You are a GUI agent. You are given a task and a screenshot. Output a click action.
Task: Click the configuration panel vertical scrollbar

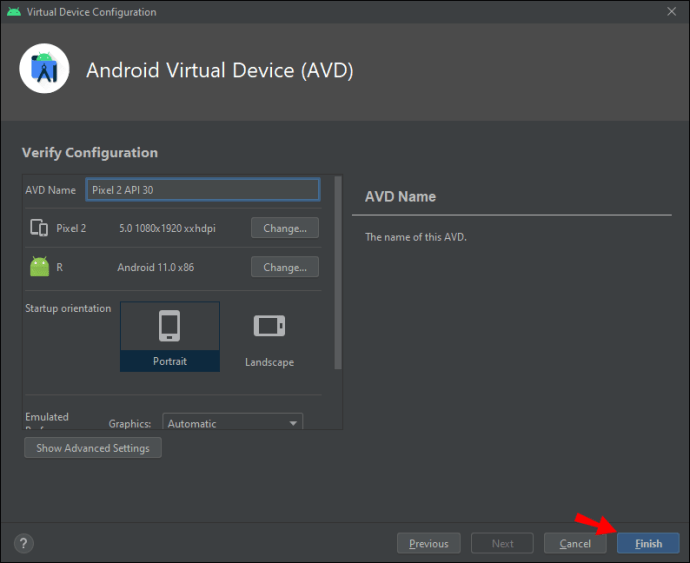point(338,273)
